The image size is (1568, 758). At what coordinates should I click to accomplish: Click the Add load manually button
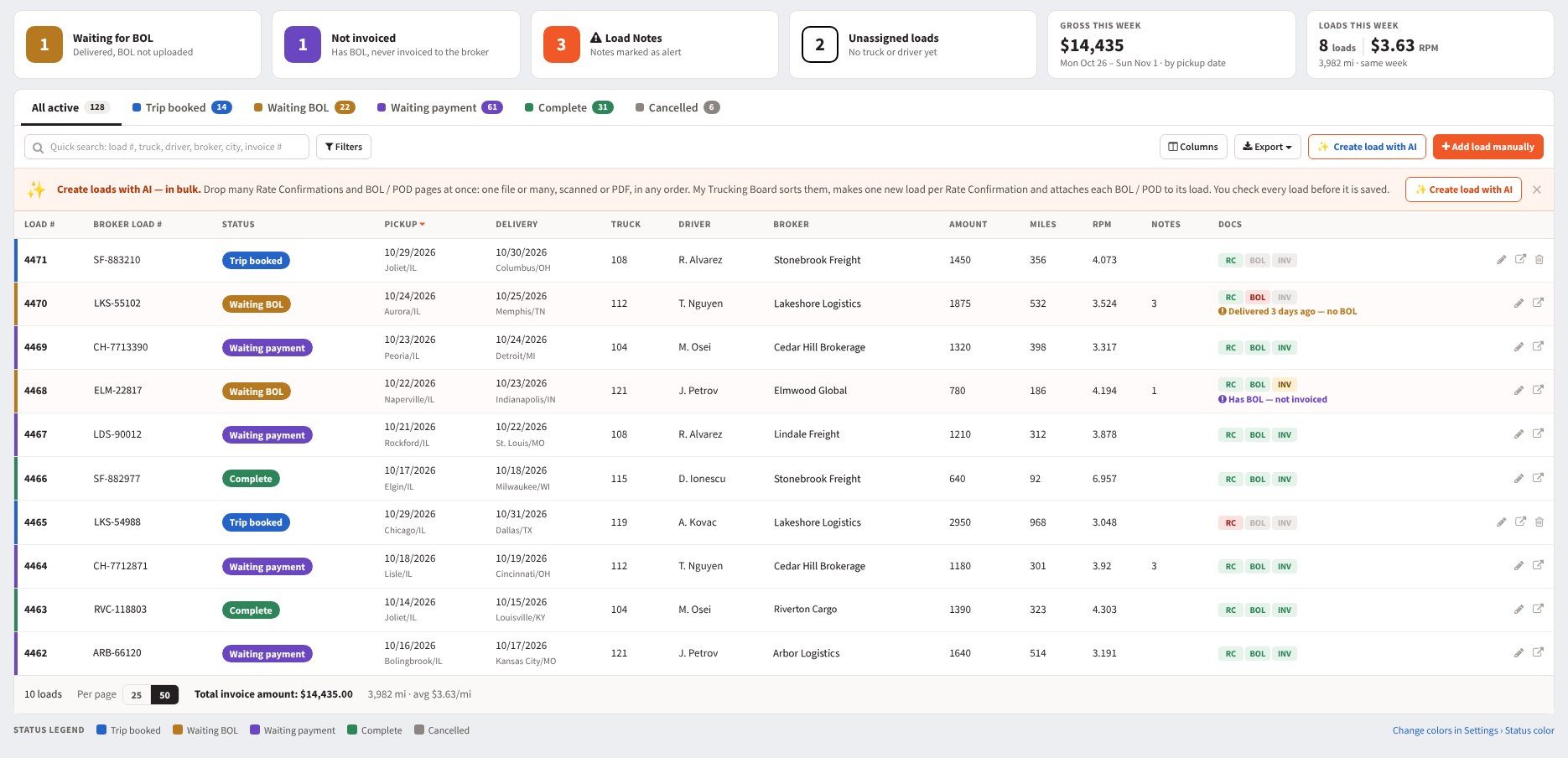click(x=1488, y=147)
